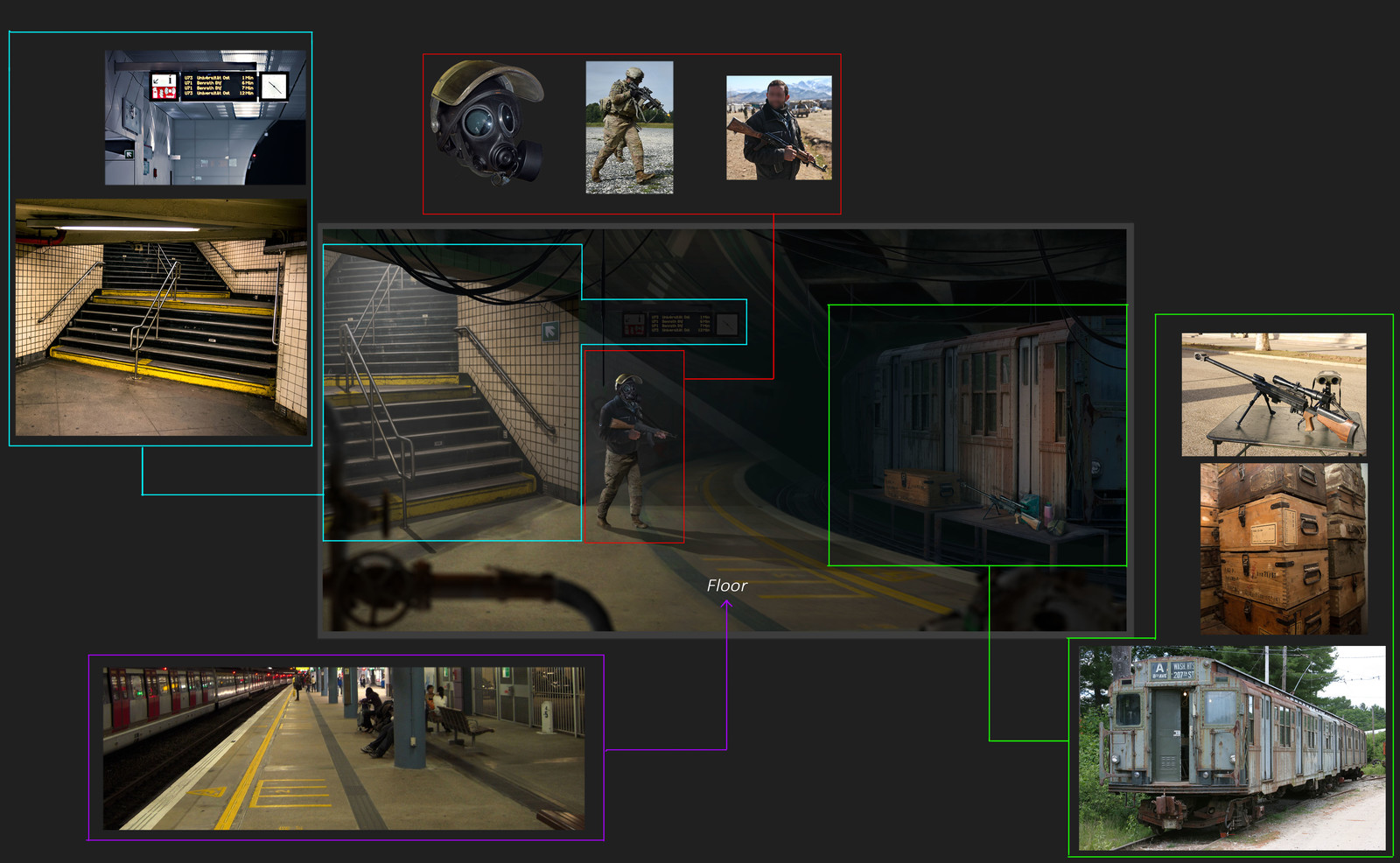Click the gas mask with helmet image

click(487, 122)
